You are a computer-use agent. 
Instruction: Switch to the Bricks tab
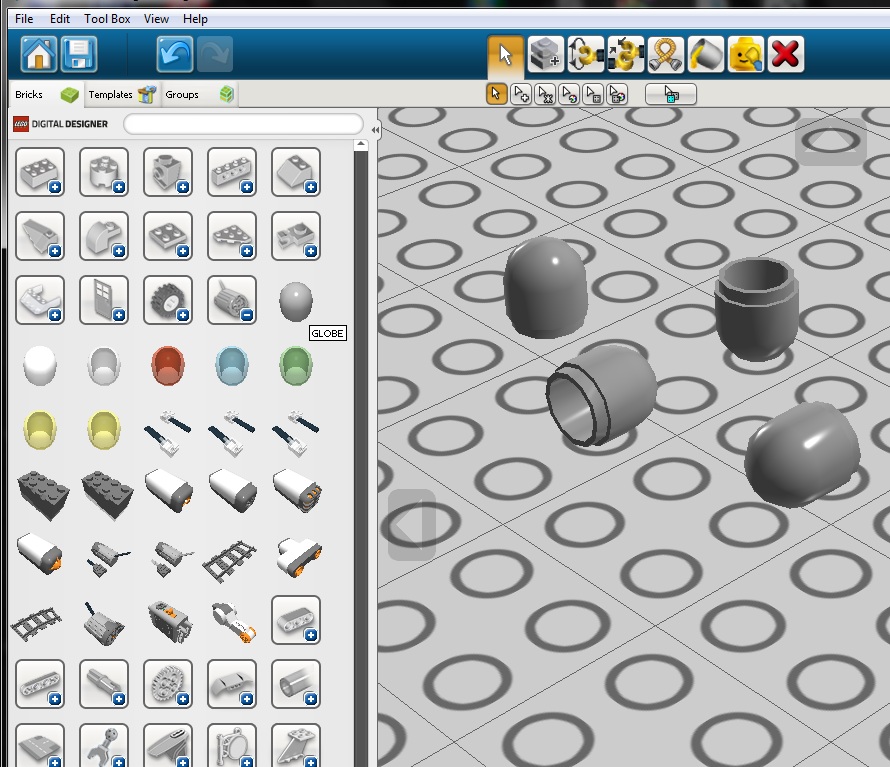[46, 94]
